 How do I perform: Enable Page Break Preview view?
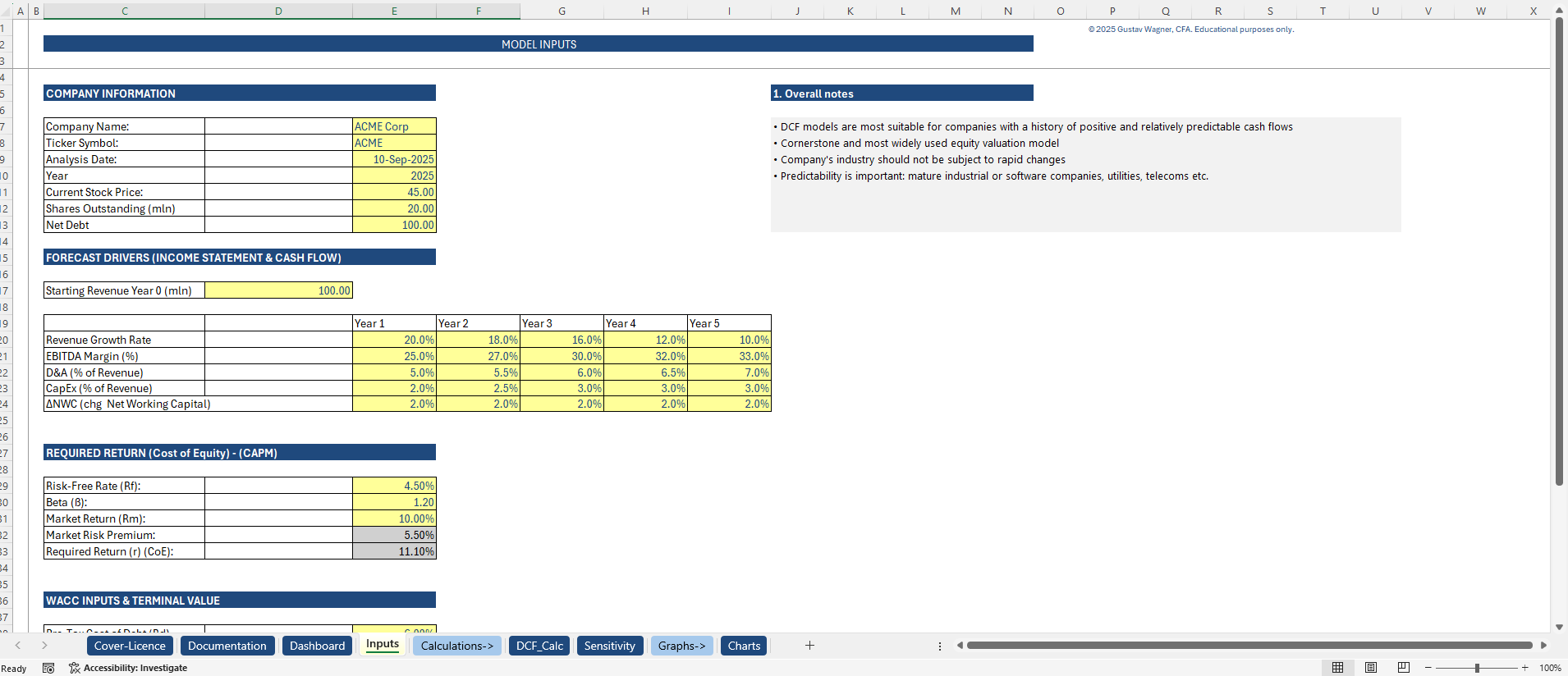pyautogui.click(x=1404, y=668)
